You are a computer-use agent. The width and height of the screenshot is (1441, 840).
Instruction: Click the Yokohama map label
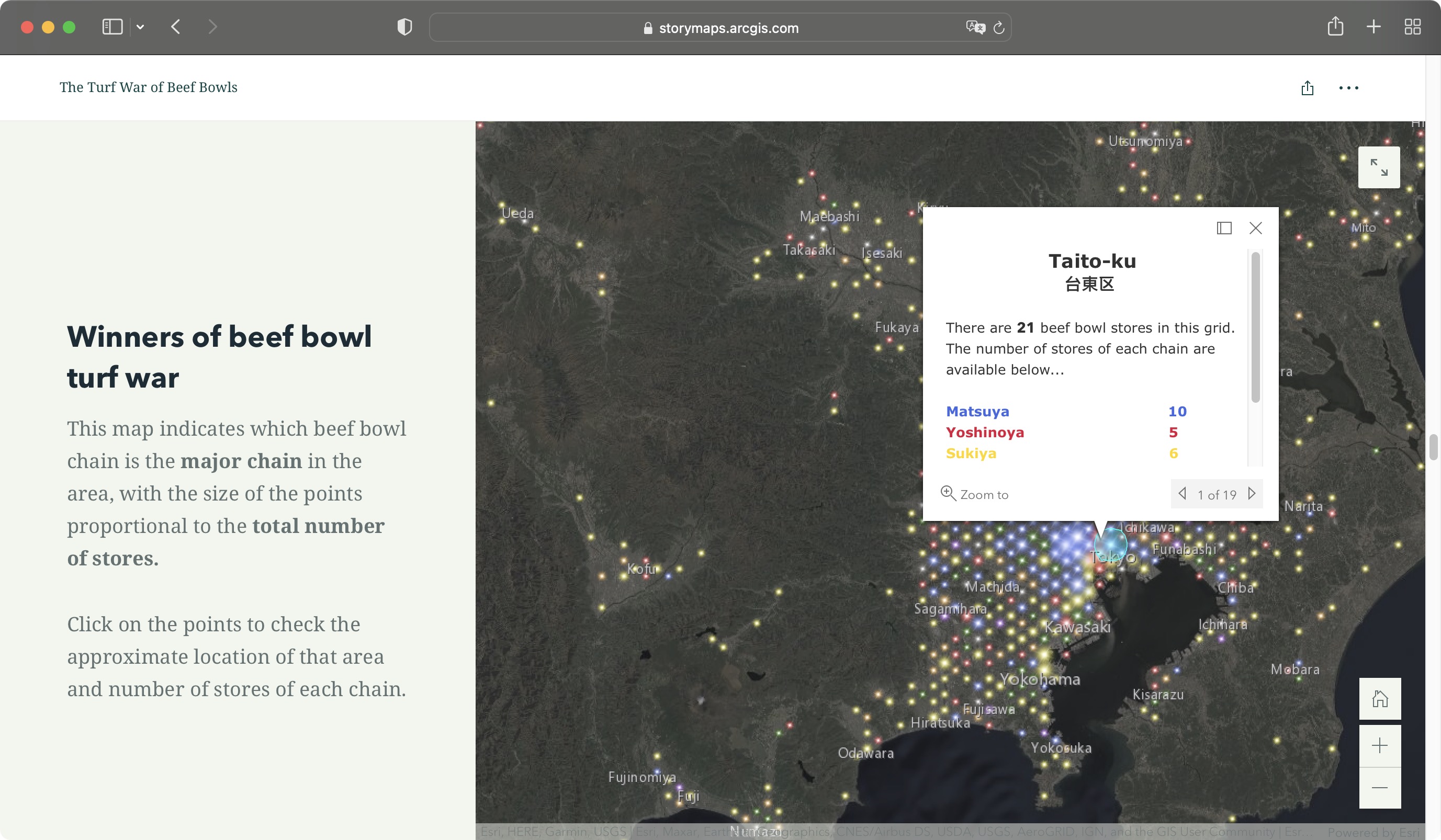click(x=1040, y=679)
